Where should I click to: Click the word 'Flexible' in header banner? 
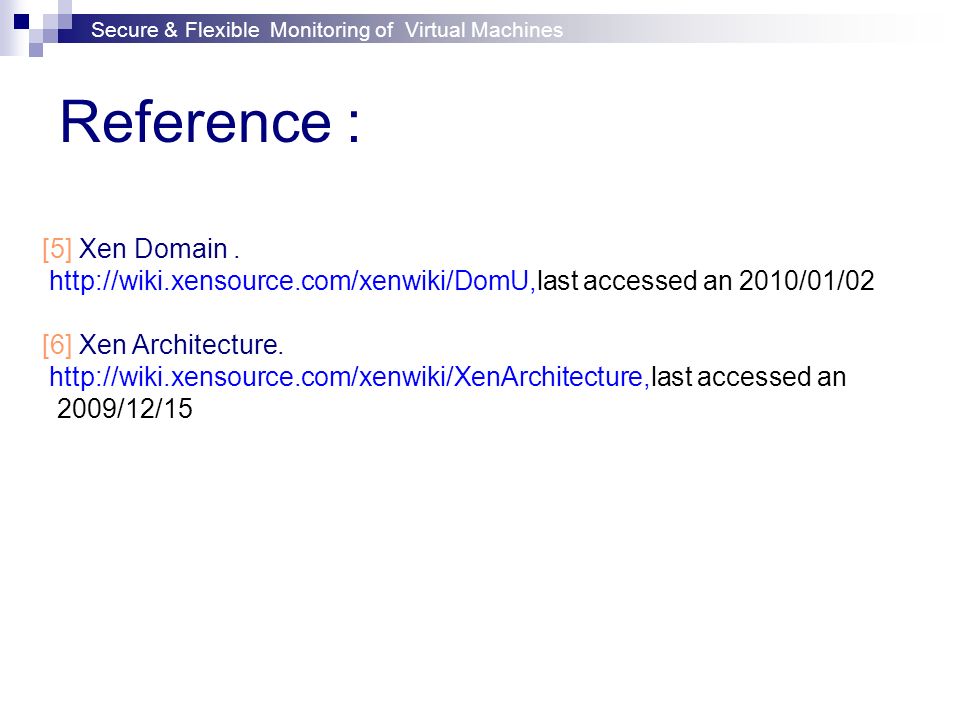click(222, 29)
